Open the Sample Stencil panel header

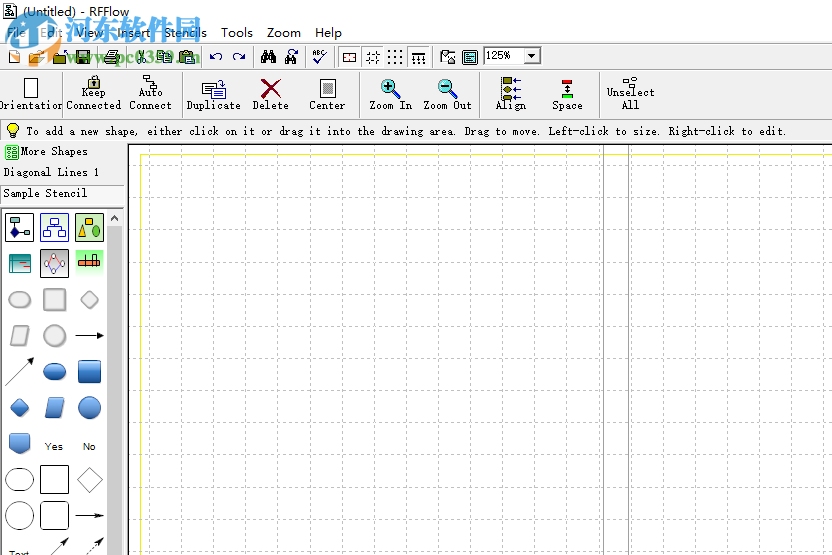[x=46, y=193]
